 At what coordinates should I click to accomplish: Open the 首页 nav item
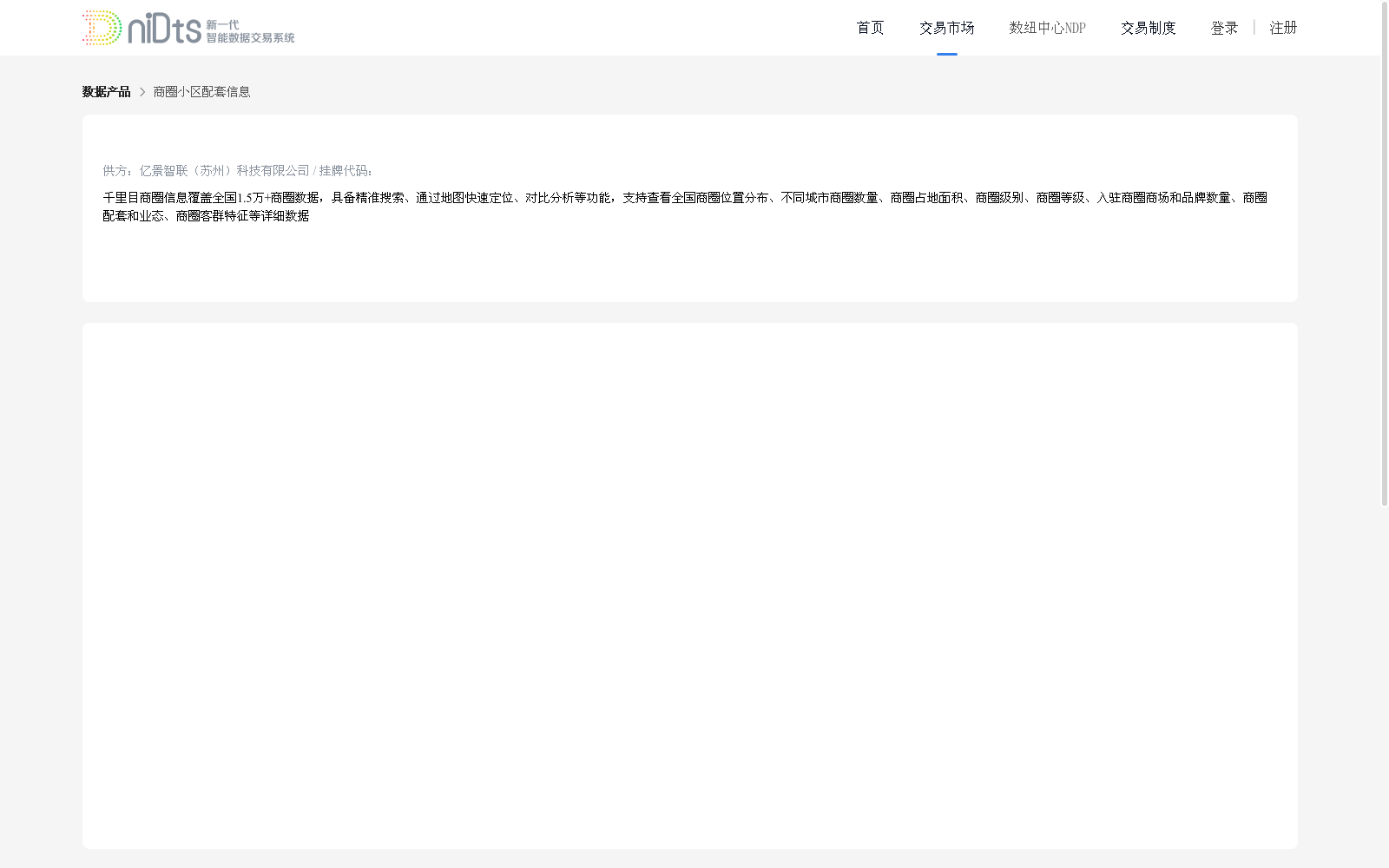(870, 28)
